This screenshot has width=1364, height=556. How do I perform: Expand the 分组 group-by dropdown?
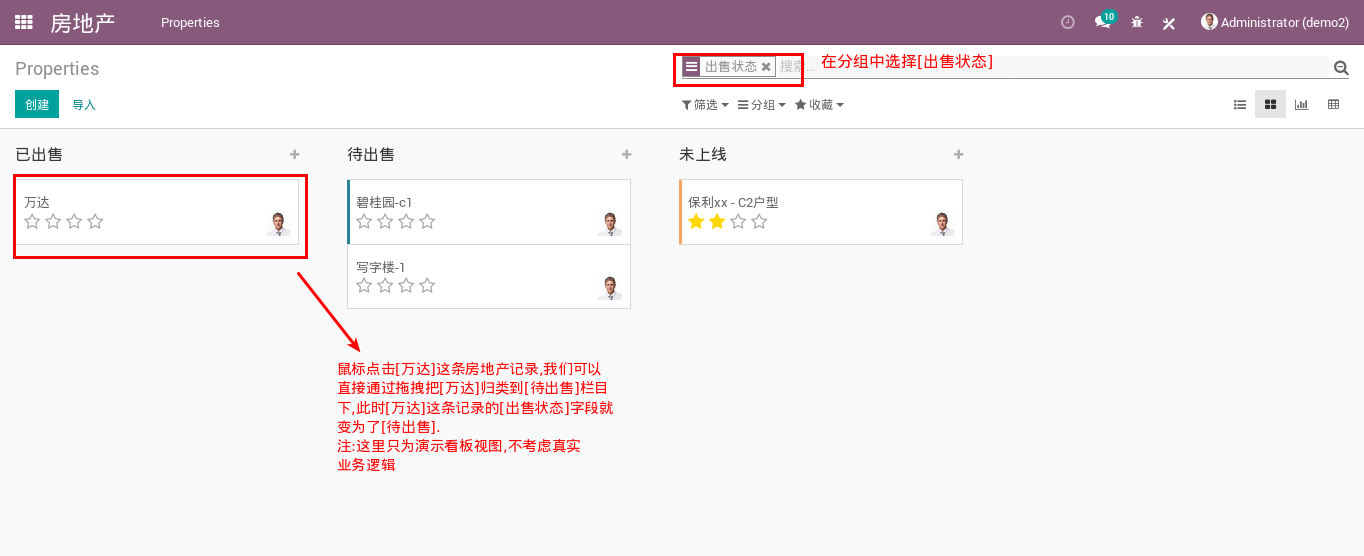coord(761,105)
